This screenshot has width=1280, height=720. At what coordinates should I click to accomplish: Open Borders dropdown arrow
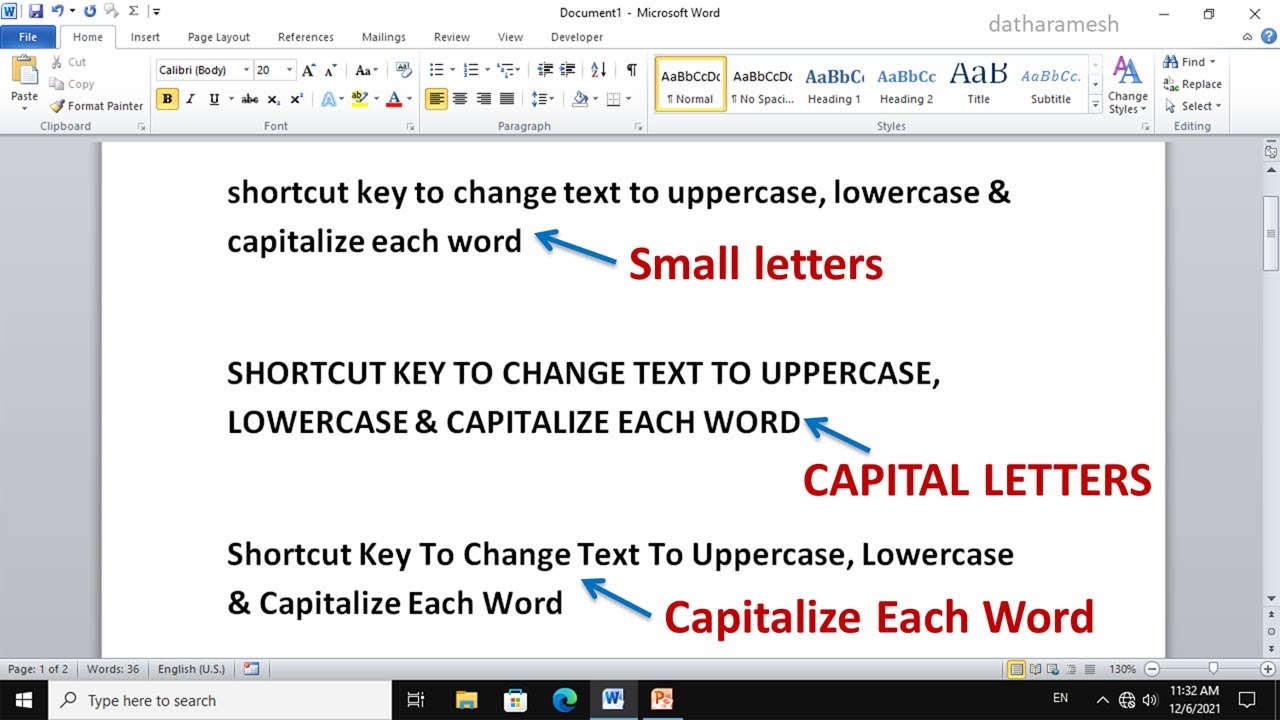click(627, 99)
